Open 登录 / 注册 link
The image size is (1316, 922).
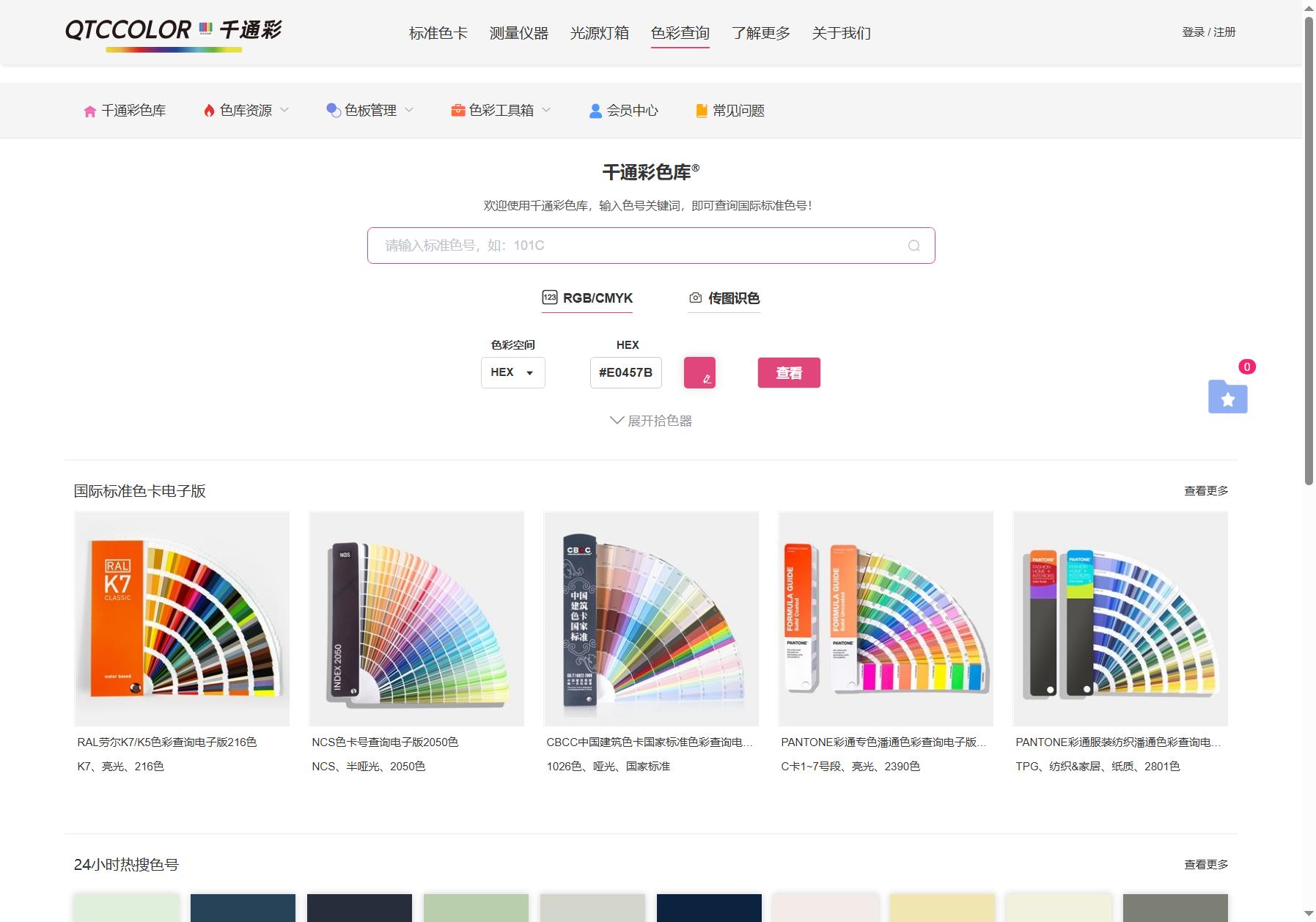[x=1208, y=32]
